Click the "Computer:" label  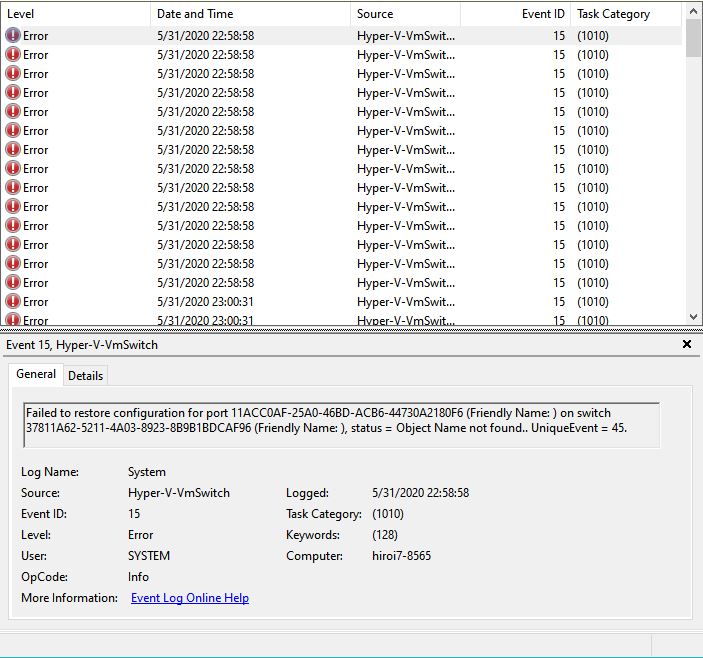[x=314, y=556]
